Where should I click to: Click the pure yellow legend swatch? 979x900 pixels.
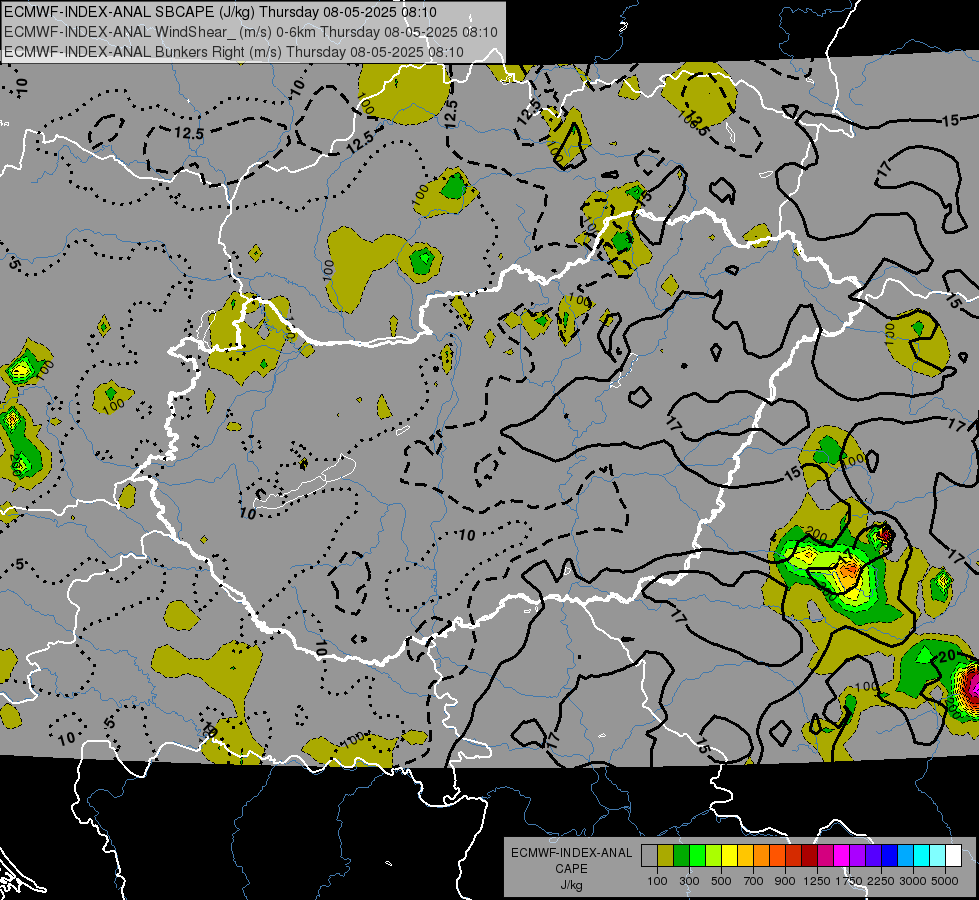729,856
